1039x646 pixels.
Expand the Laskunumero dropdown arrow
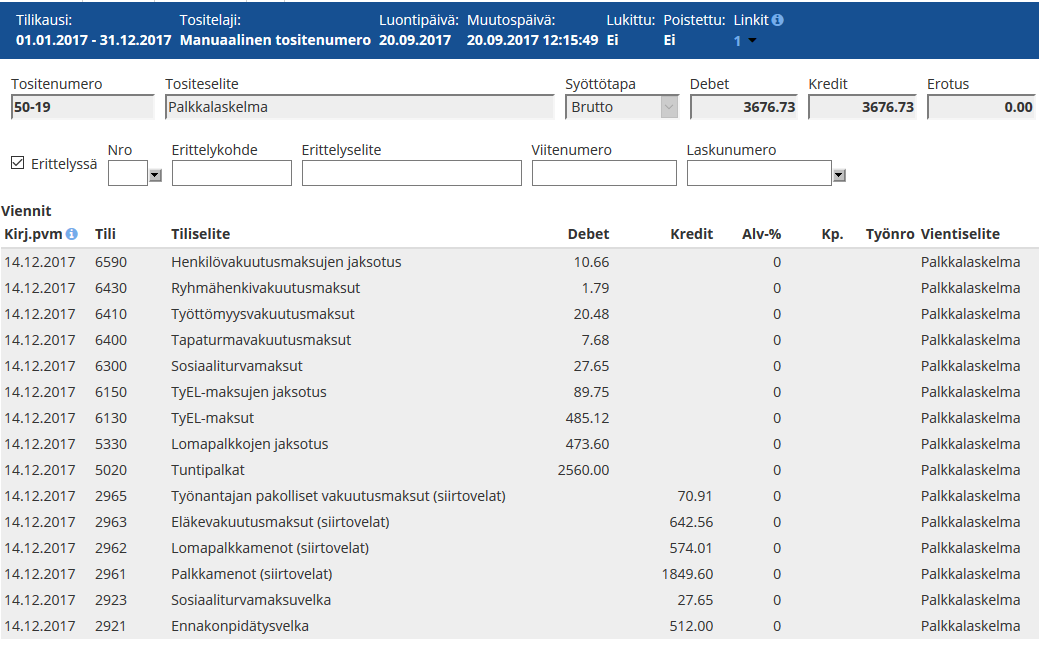coord(839,175)
